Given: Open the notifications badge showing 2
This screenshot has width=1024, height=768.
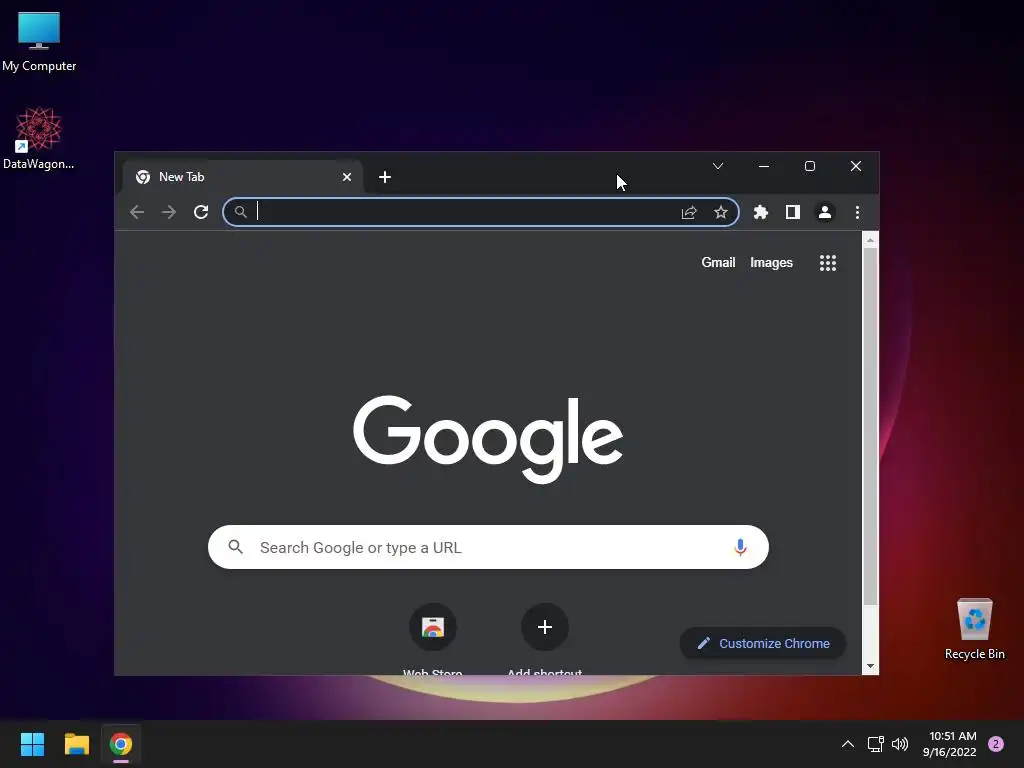Looking at the screenshot, I should tap(996, 744).
